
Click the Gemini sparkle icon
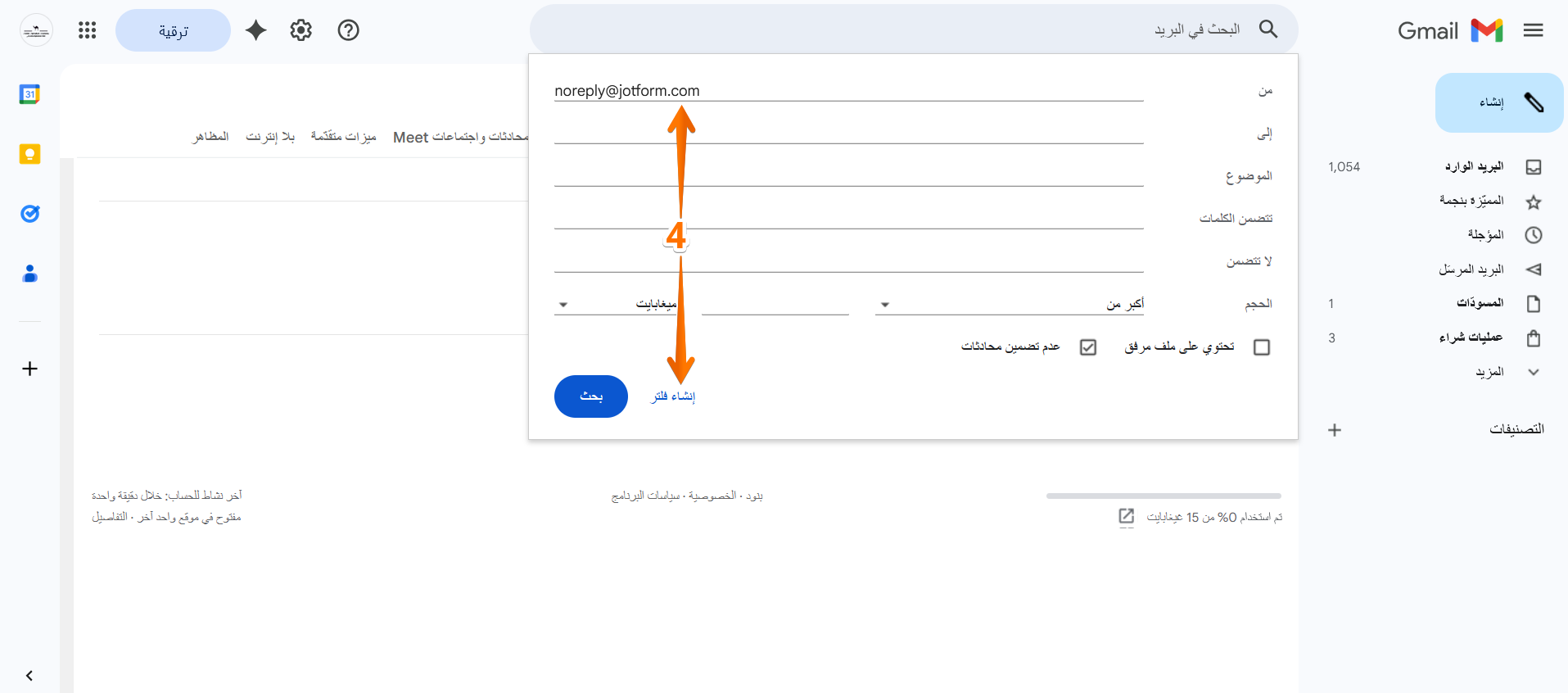tap(256, 30)
